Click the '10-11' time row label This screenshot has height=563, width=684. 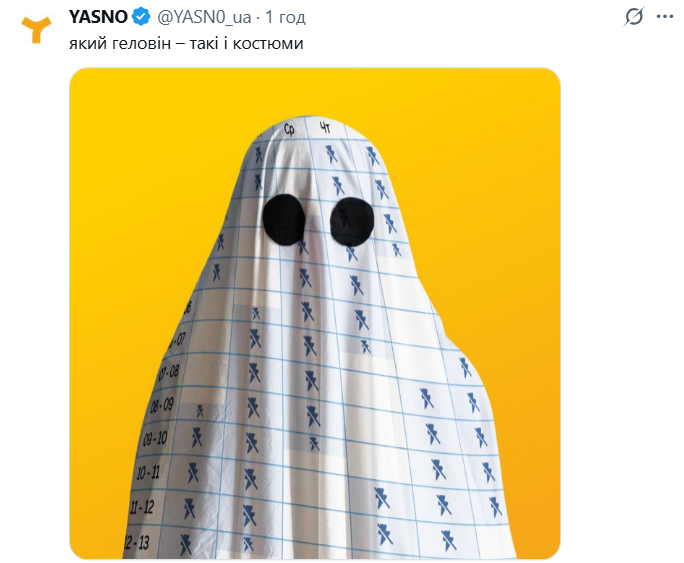click(148, 472)
